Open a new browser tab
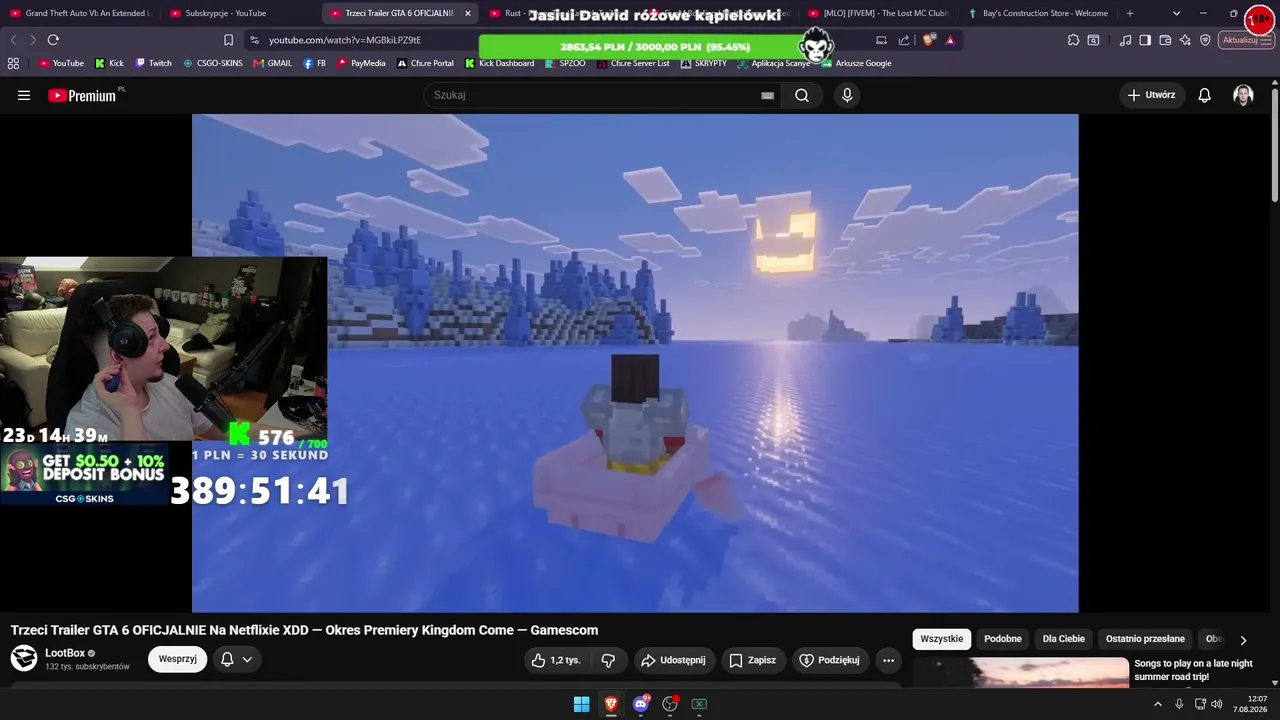Viewport: 1280px width, 720px height. click(x=1130, y=13)
